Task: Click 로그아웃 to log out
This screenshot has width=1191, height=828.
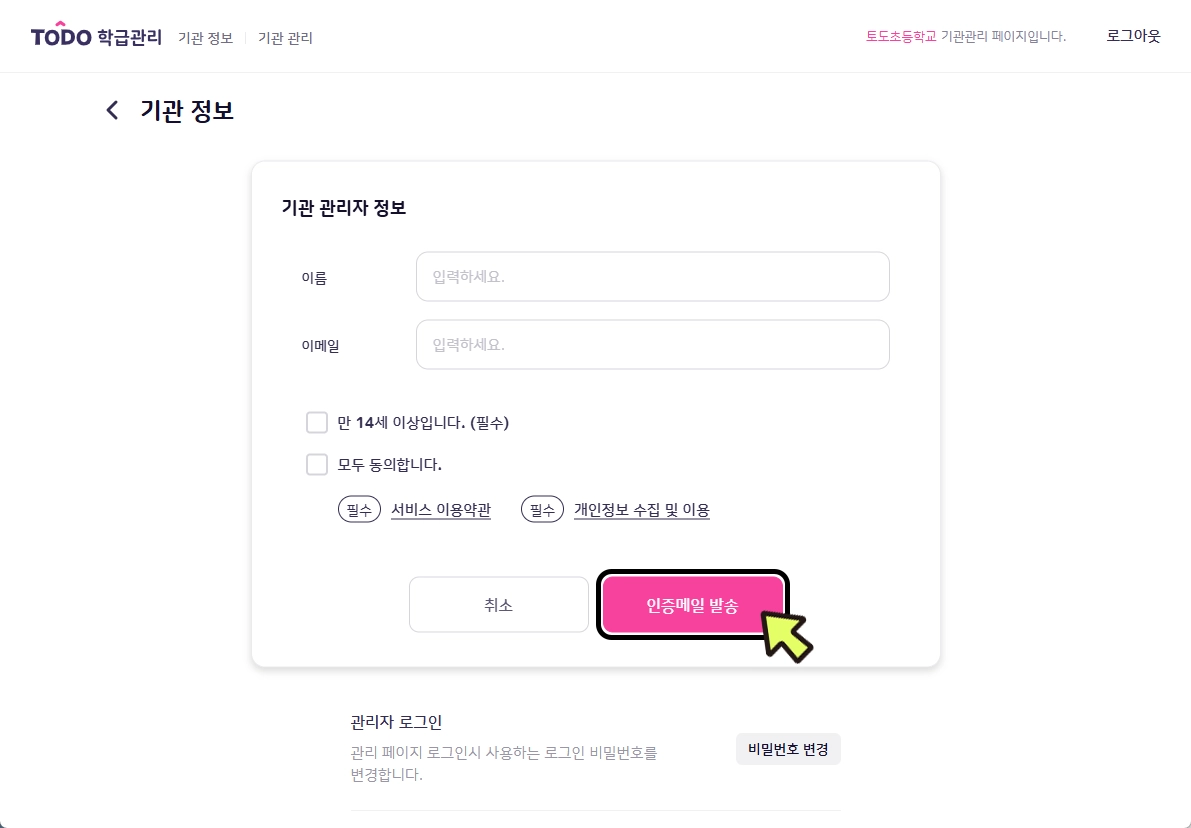Action: (1133, 36)
